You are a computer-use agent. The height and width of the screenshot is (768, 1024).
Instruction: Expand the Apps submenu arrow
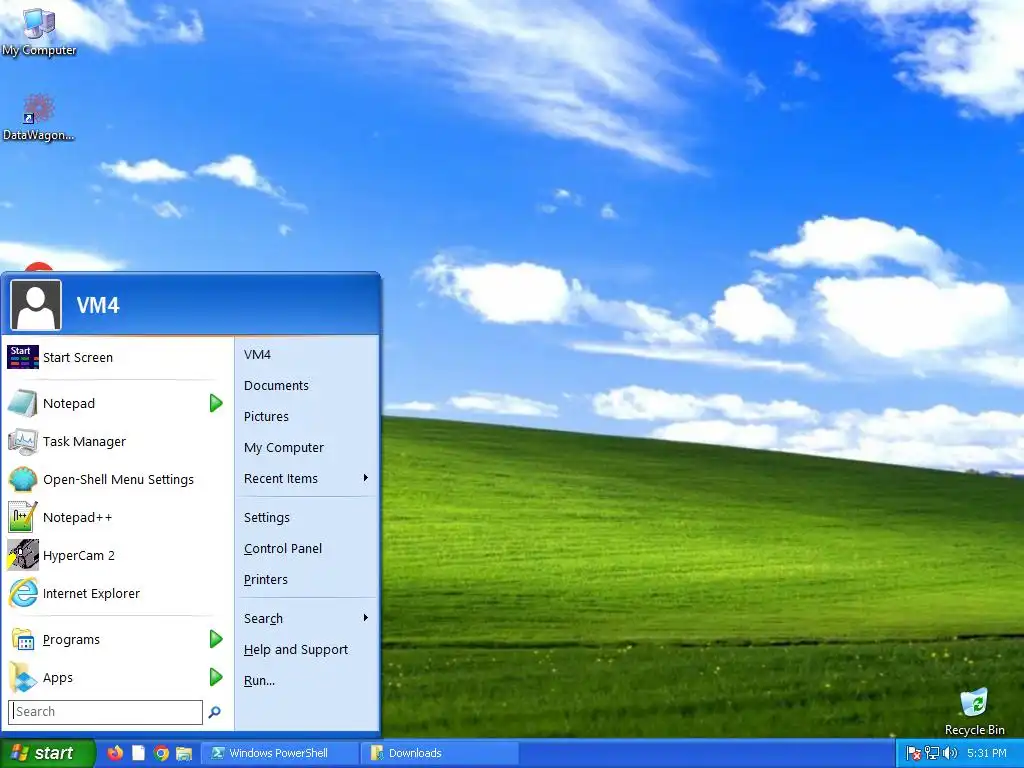(216, 677)
